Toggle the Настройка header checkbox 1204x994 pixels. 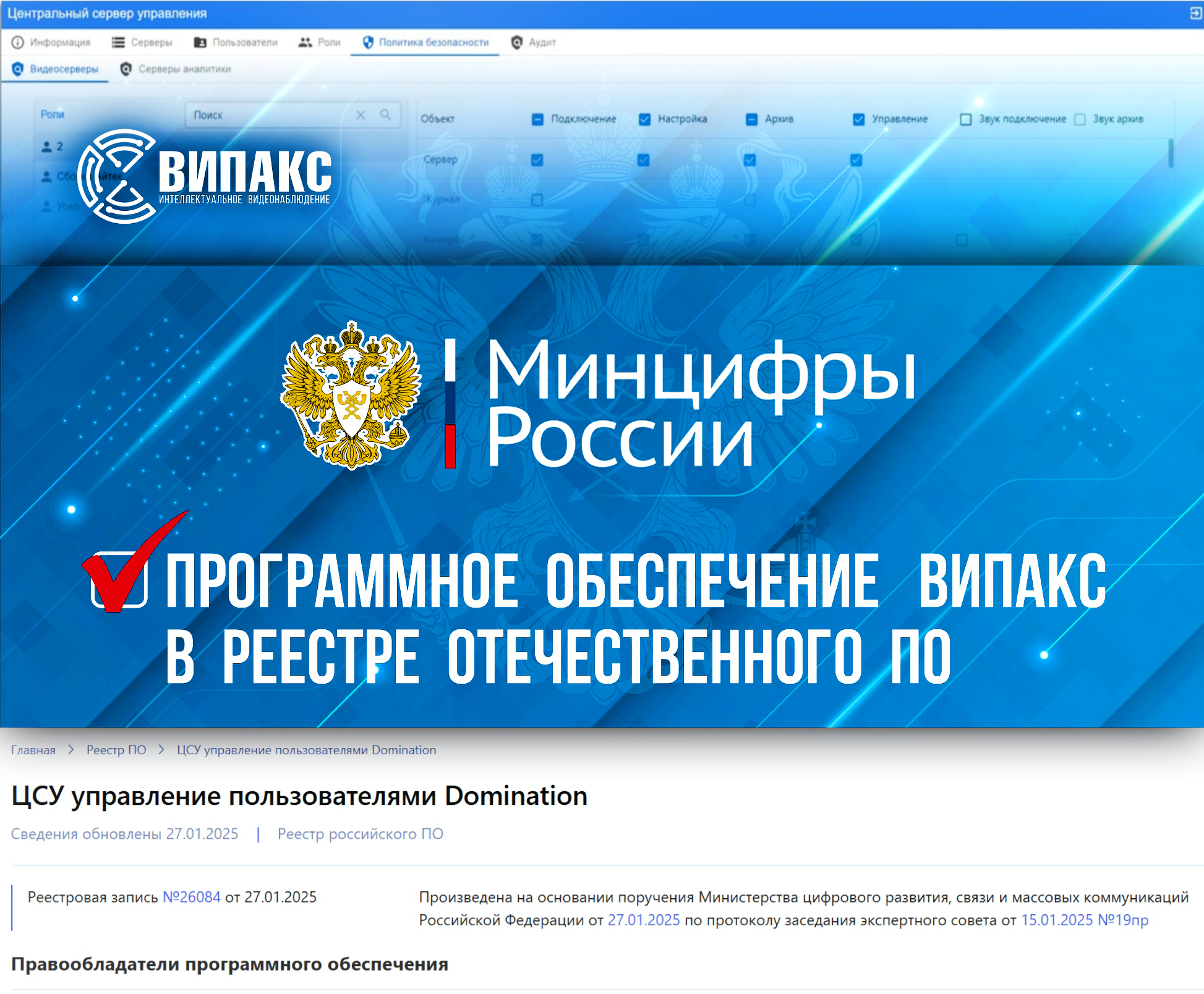point(644,119)
